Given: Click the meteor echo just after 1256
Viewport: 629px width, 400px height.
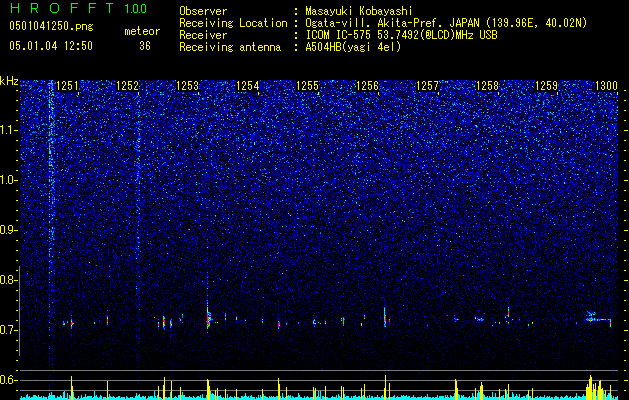Looking at the screenshot, I should point(385,317).
